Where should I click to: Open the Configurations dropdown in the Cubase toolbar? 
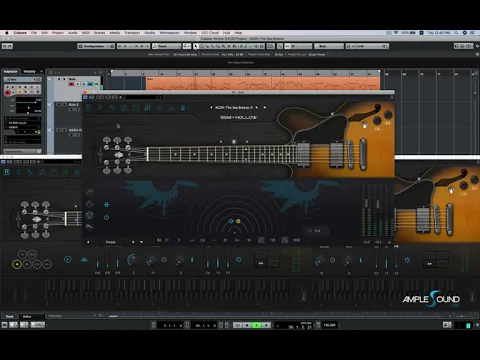point(96,46)
